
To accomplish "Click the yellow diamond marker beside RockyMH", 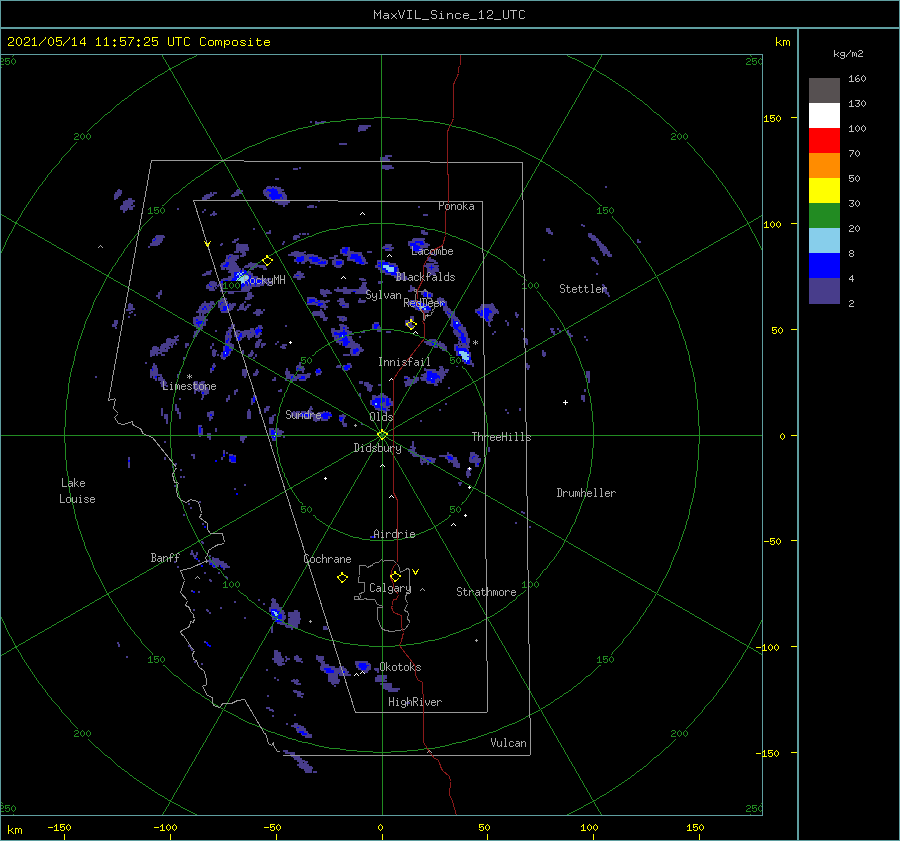I will click(x=267, y=261).
